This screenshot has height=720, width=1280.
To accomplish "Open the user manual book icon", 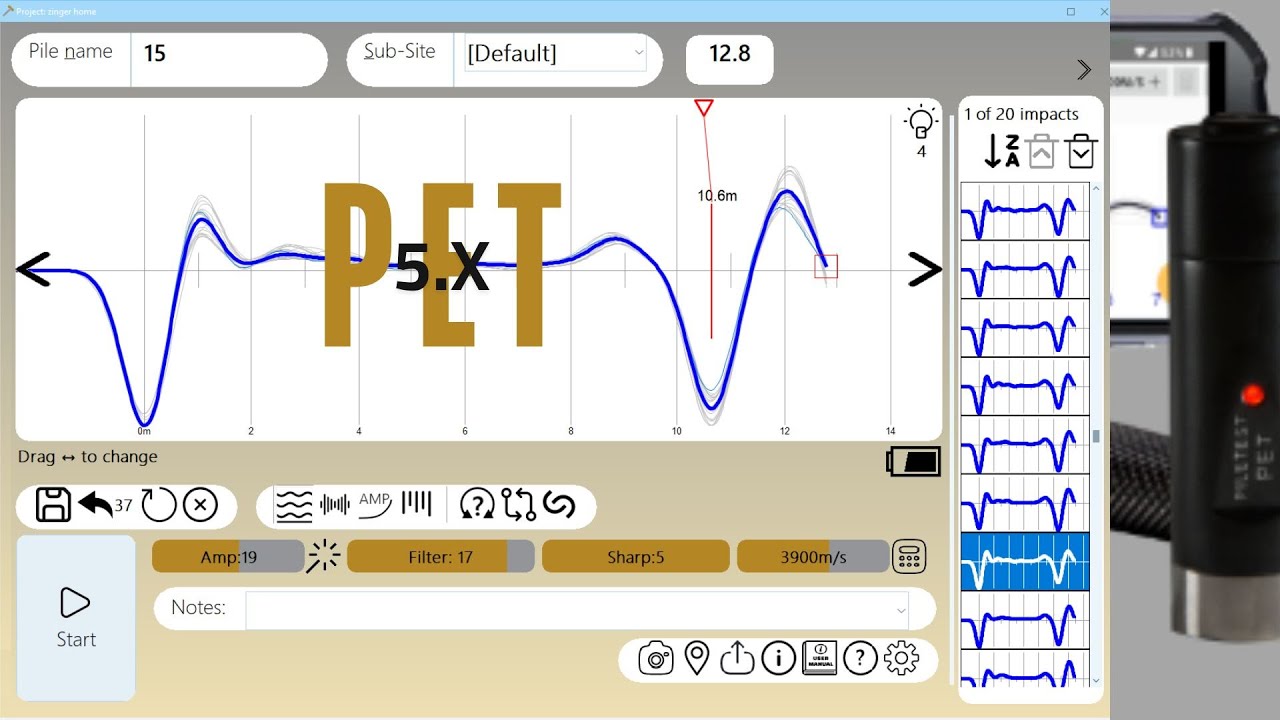I will [819, 658].
